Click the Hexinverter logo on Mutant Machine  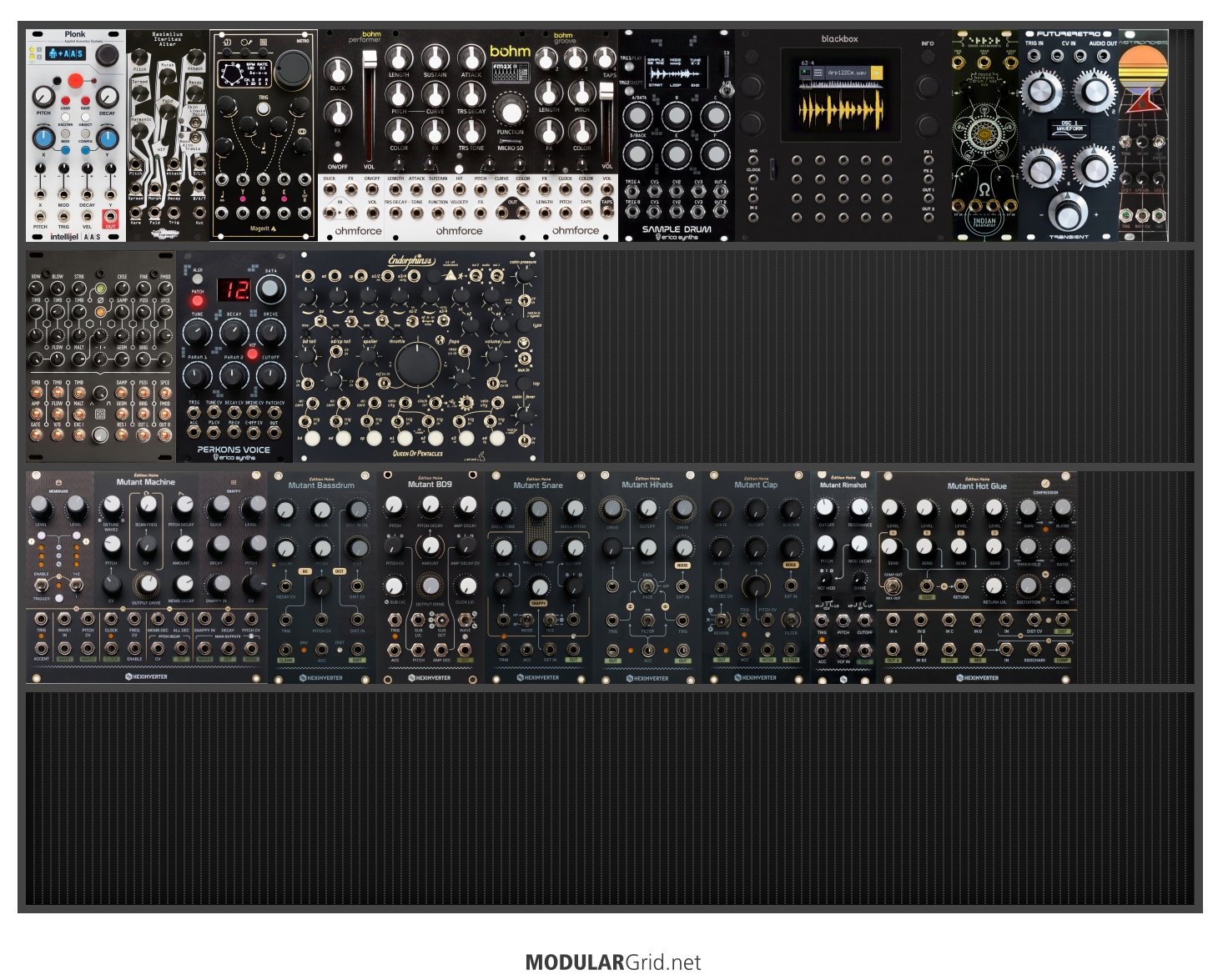coord(146,676)
